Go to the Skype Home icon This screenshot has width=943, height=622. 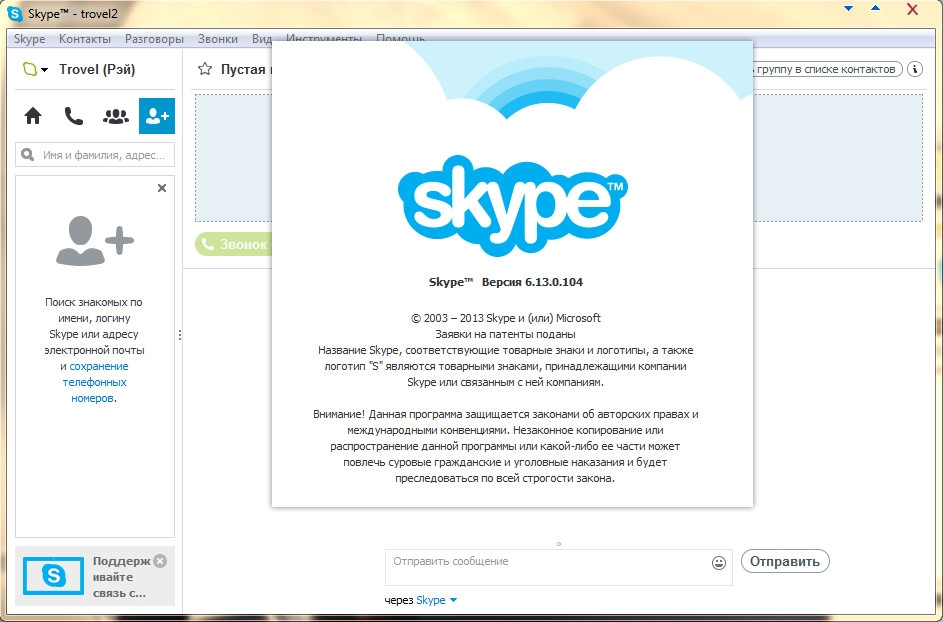tap(33, 115)
